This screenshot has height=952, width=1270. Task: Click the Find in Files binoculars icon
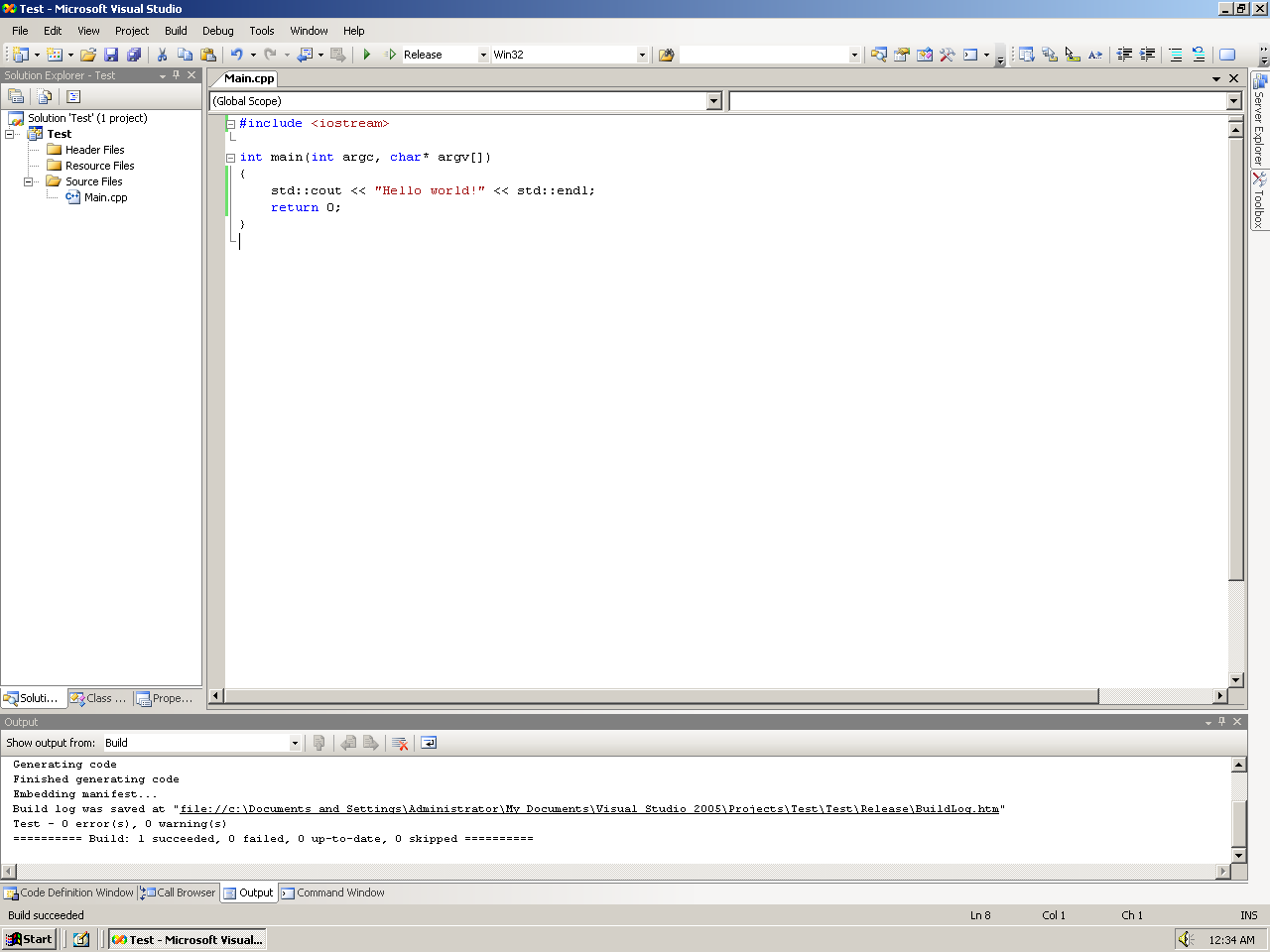[667, 55]
